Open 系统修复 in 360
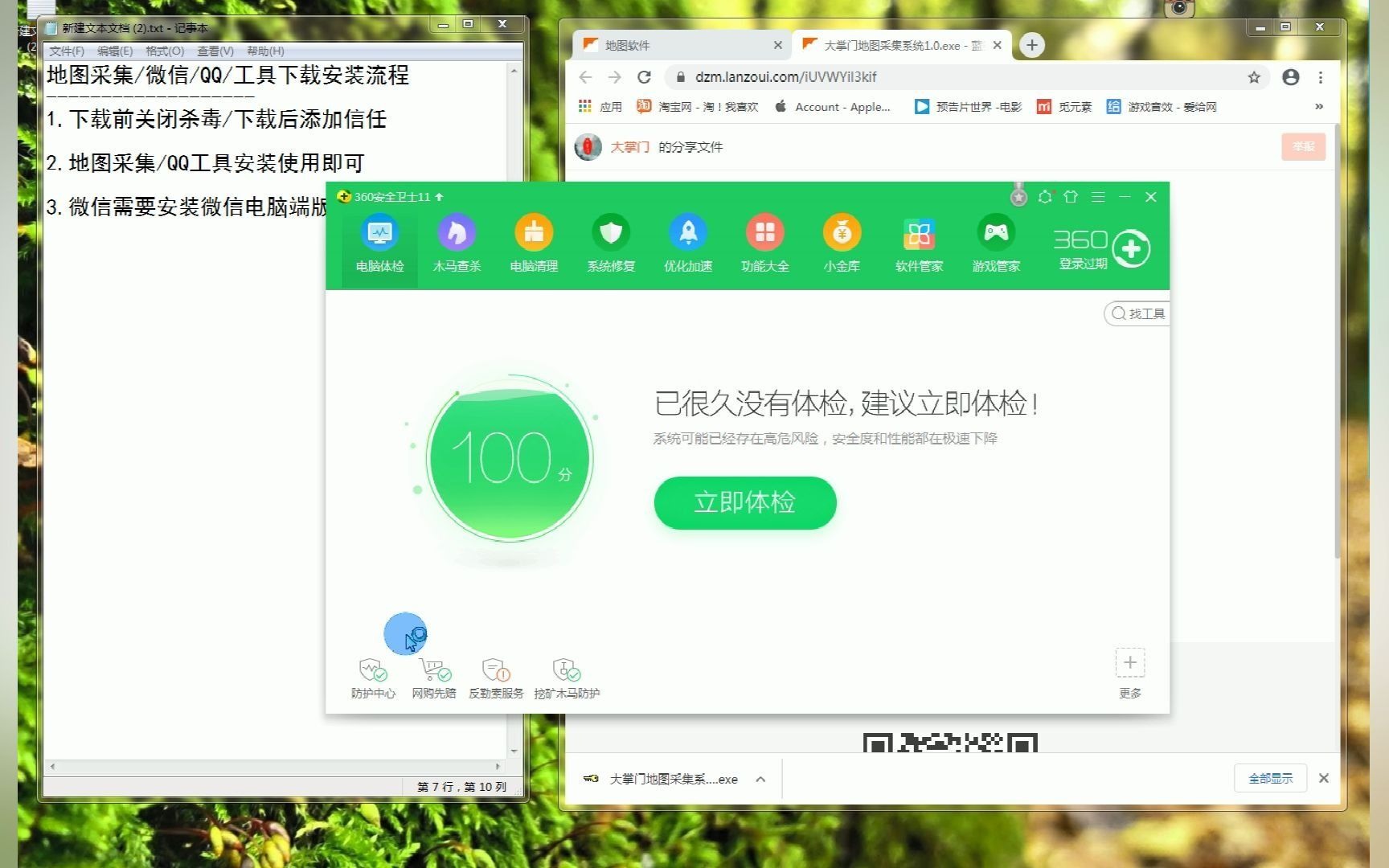Image resolution: width=1389 pixels, height=868 pixels. [611, 244]
